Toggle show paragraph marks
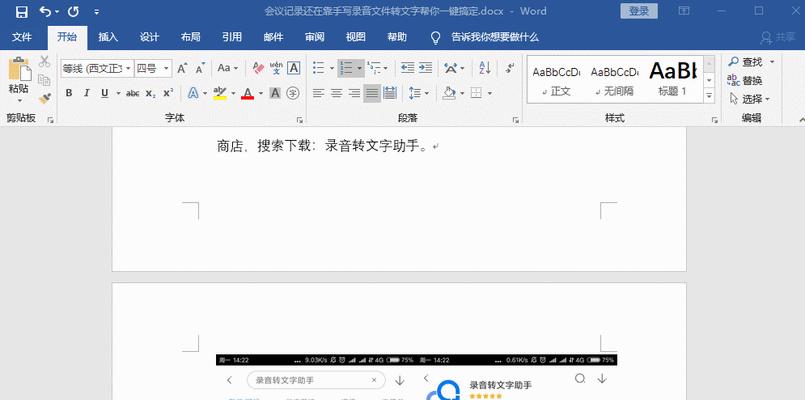Viewport: 805px width, 400px height. pyautogui.click(x=510, y=68)
